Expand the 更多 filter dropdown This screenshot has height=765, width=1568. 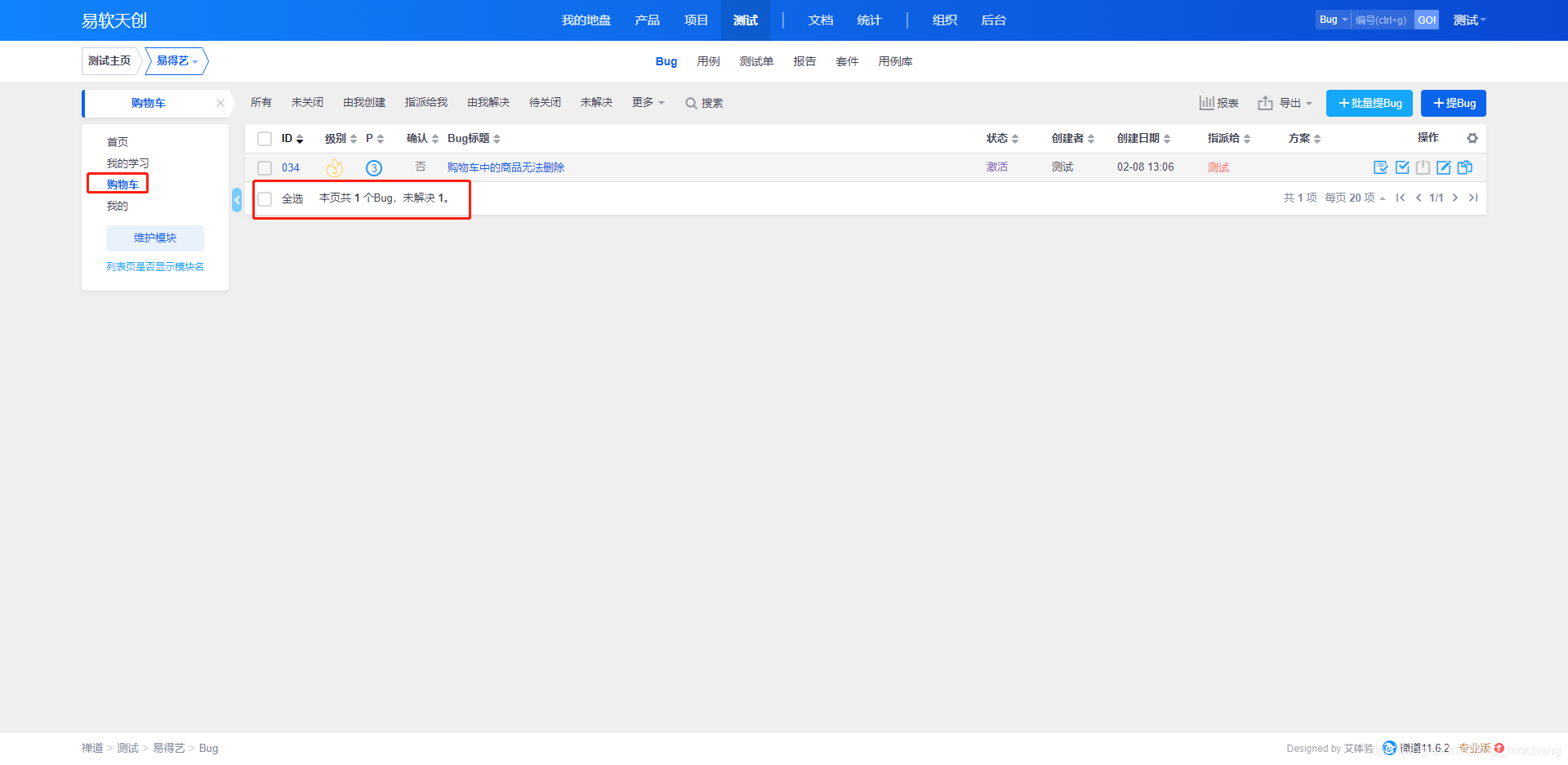click(648, 102)
